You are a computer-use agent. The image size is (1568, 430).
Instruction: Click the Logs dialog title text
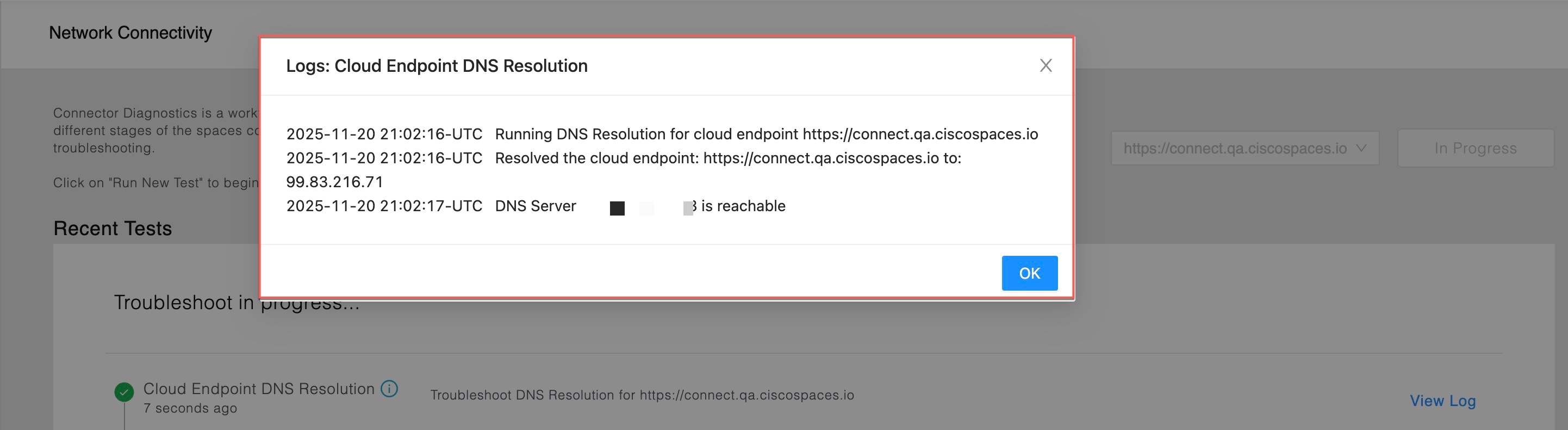437,66
